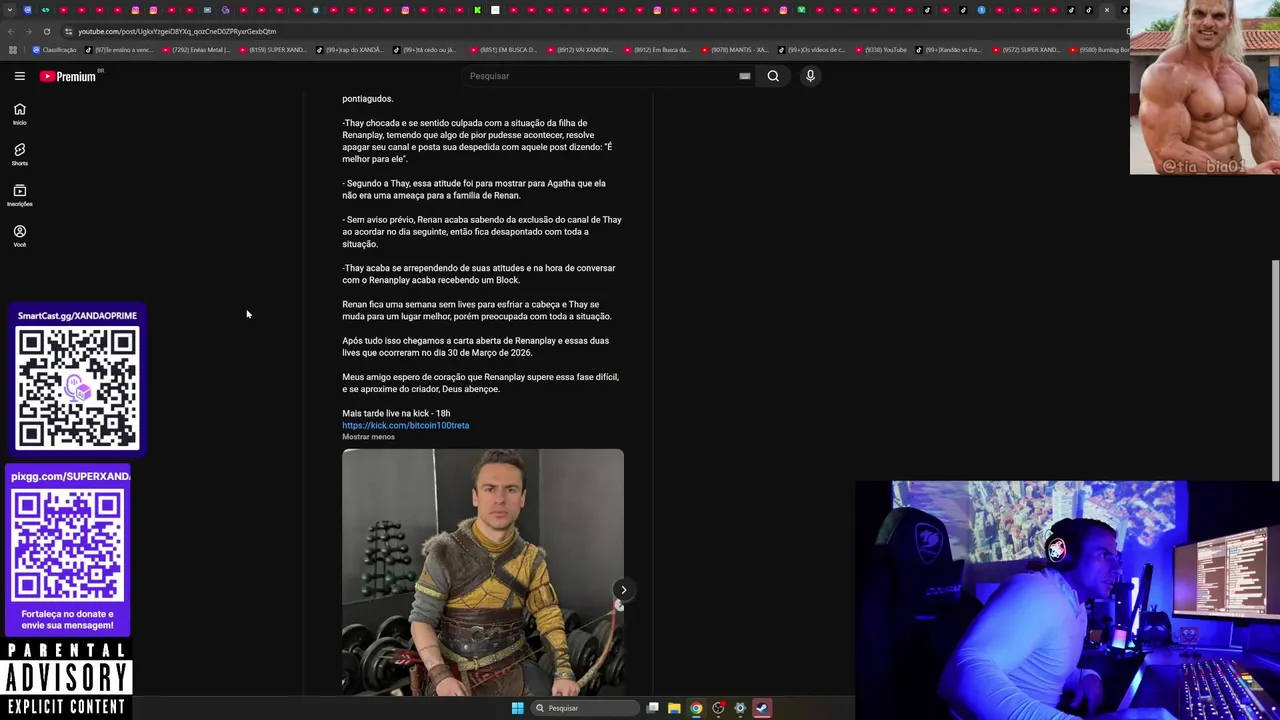Collapse post with Mostrar menos

[x=368, y=437]
